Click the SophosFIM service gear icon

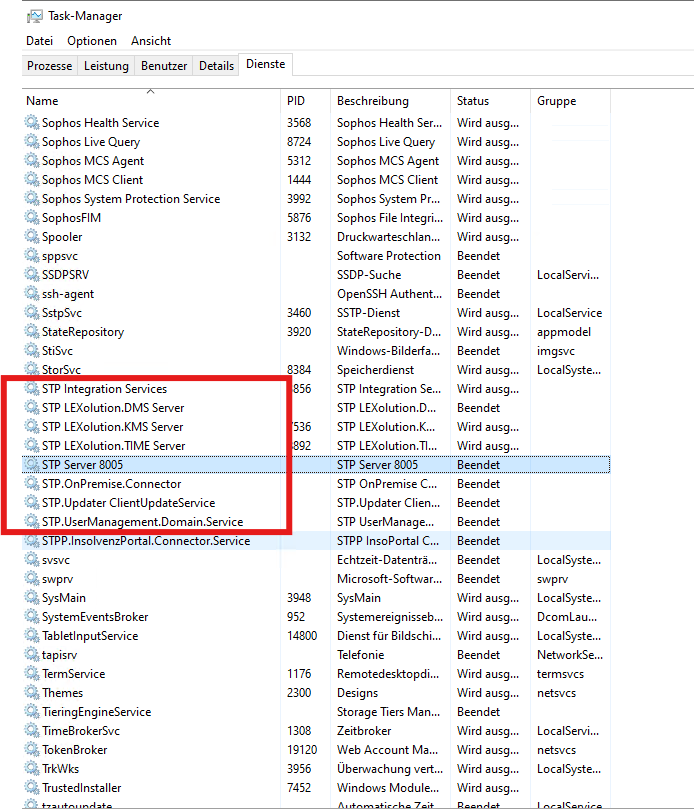pyautogui.click(x=32, y=217)
